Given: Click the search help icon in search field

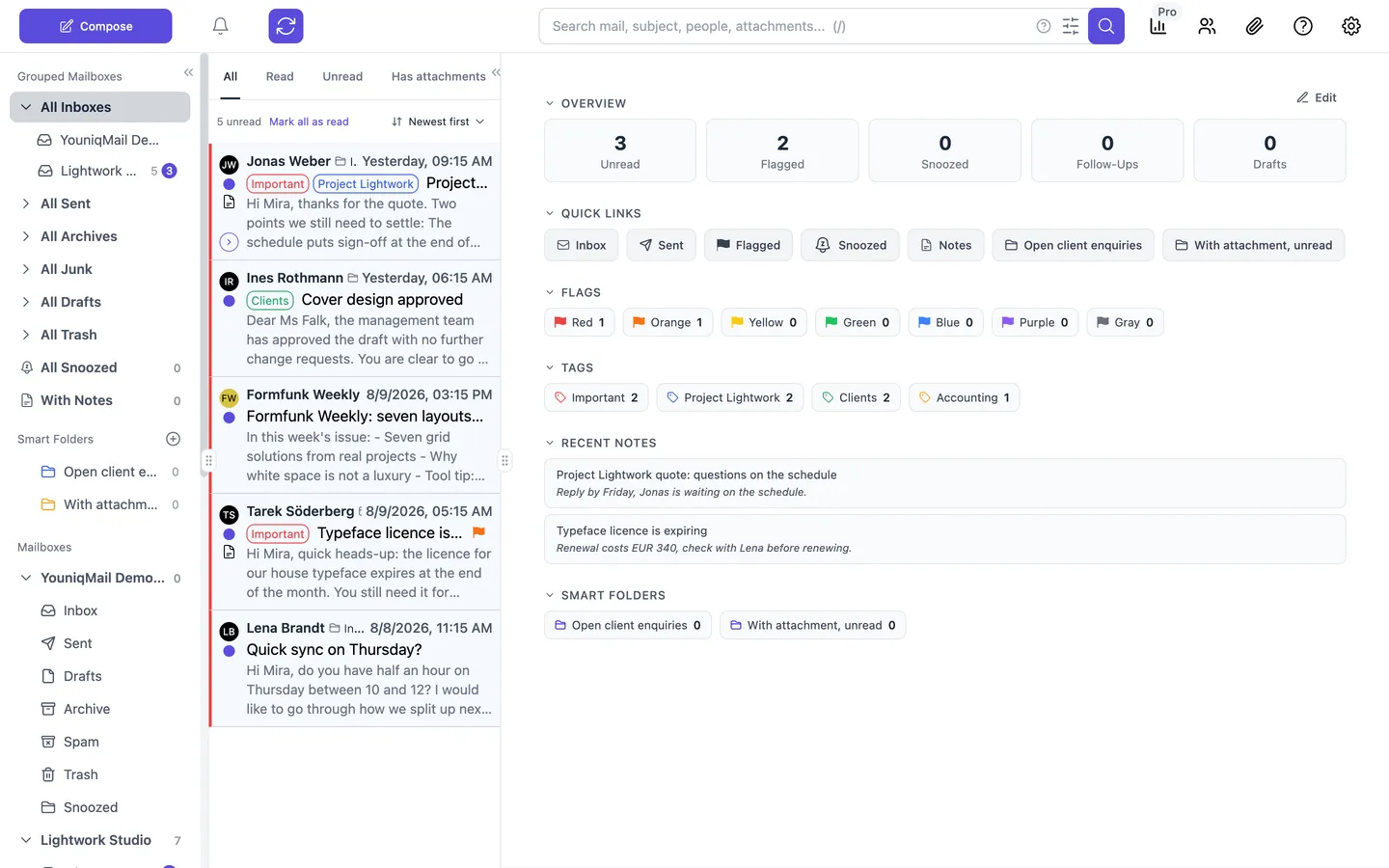Looking at the screenshot, I should coord(1044,26).
